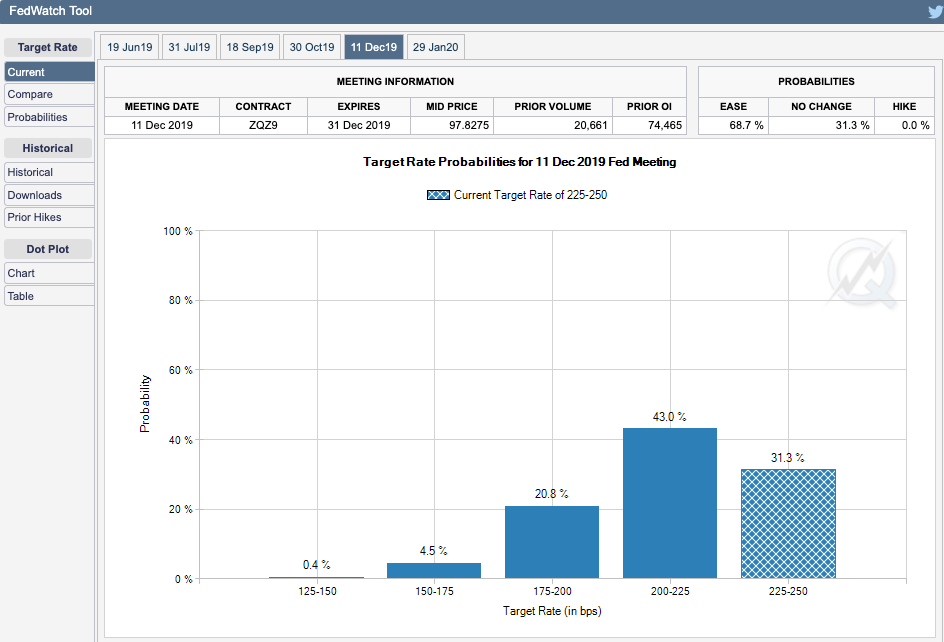Click the 31 Dec 2019 expiry cell
This screenshot has width=944, height=642.
pos(359,125)
